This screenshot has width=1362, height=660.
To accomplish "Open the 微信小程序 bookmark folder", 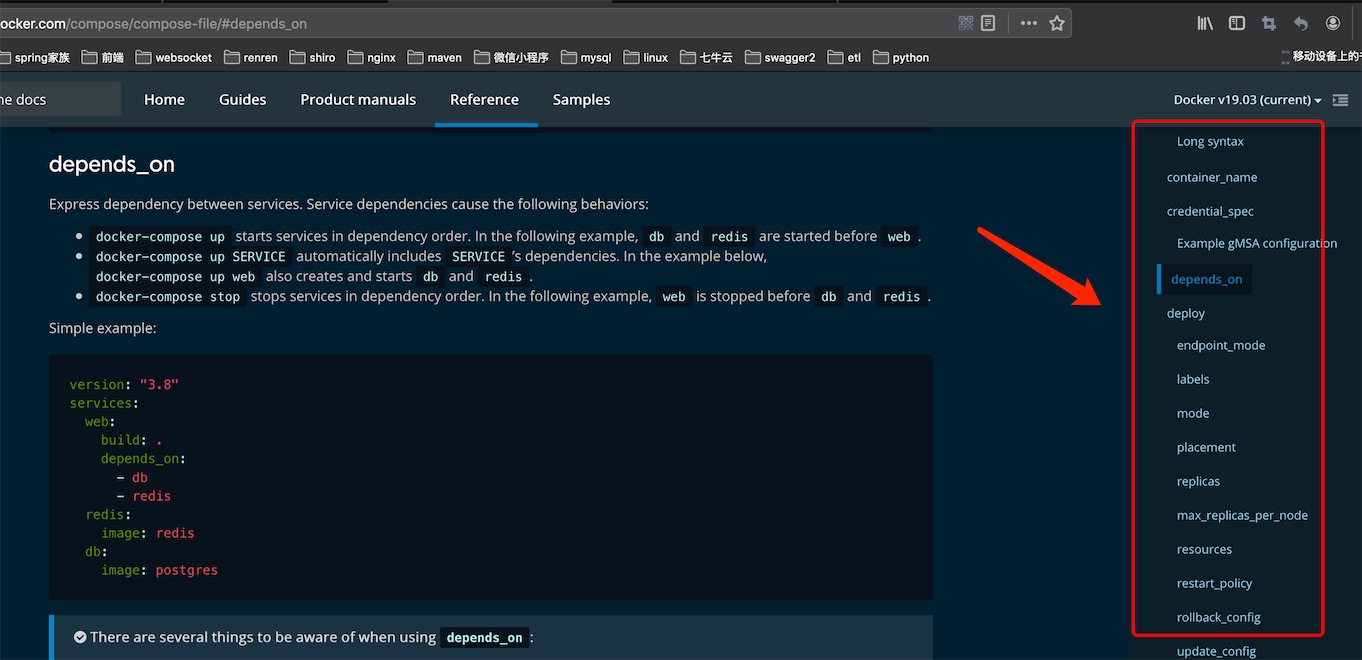I will (512, 58).
